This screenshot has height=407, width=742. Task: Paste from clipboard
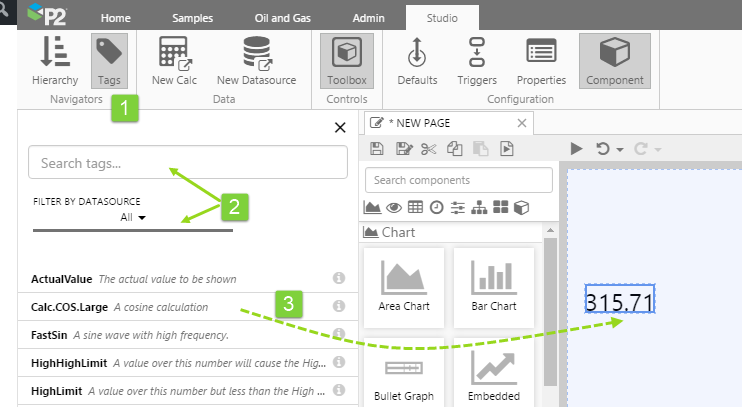click(x=480, y=149)
